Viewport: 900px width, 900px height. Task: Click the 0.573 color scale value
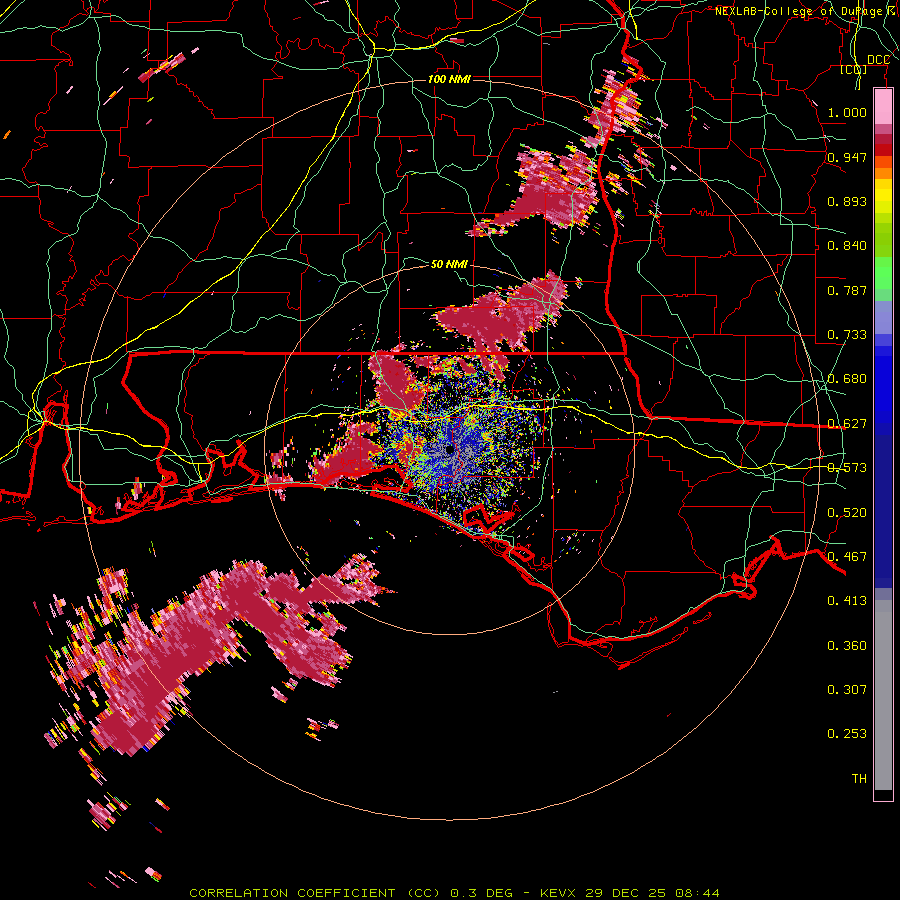(847, 468)
